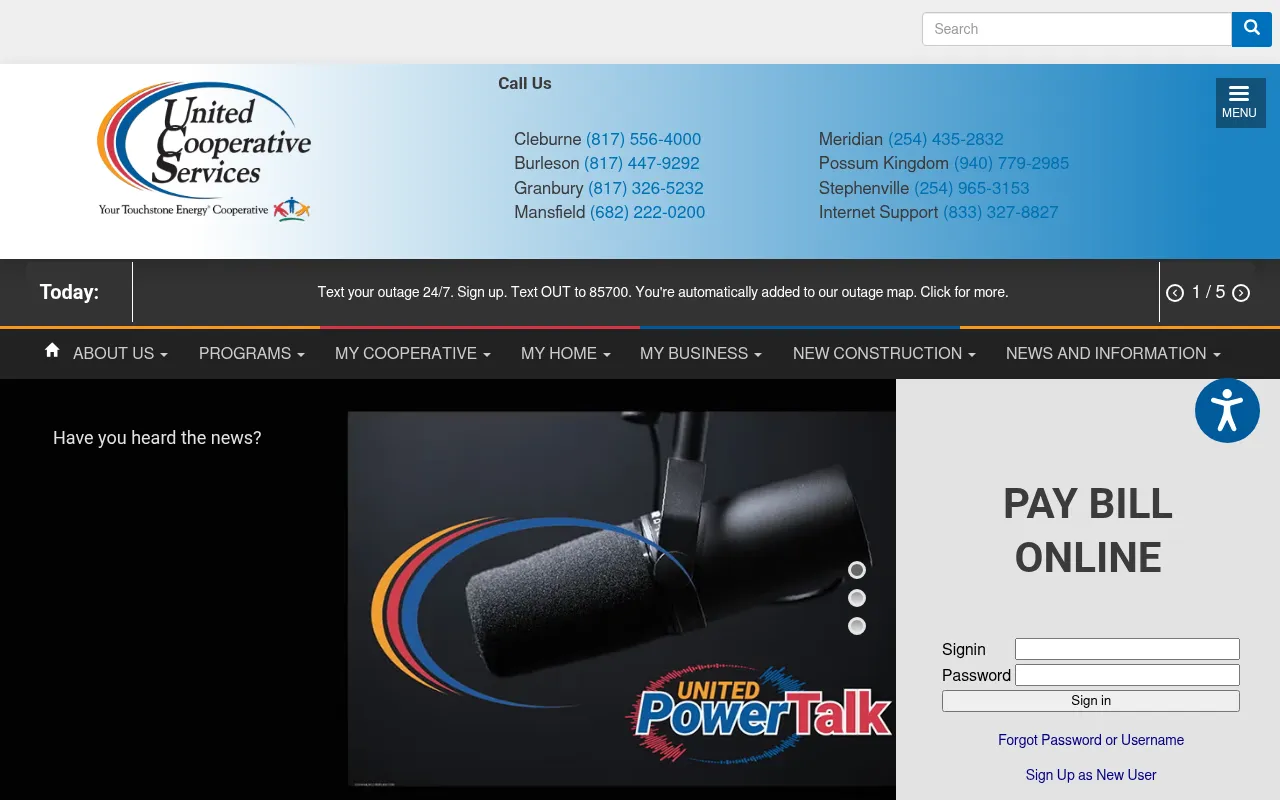The width and height of the screenshot is (1280, 800).
Task: Call Stephenville at (254) 965-3153
Action: point(971,188)
